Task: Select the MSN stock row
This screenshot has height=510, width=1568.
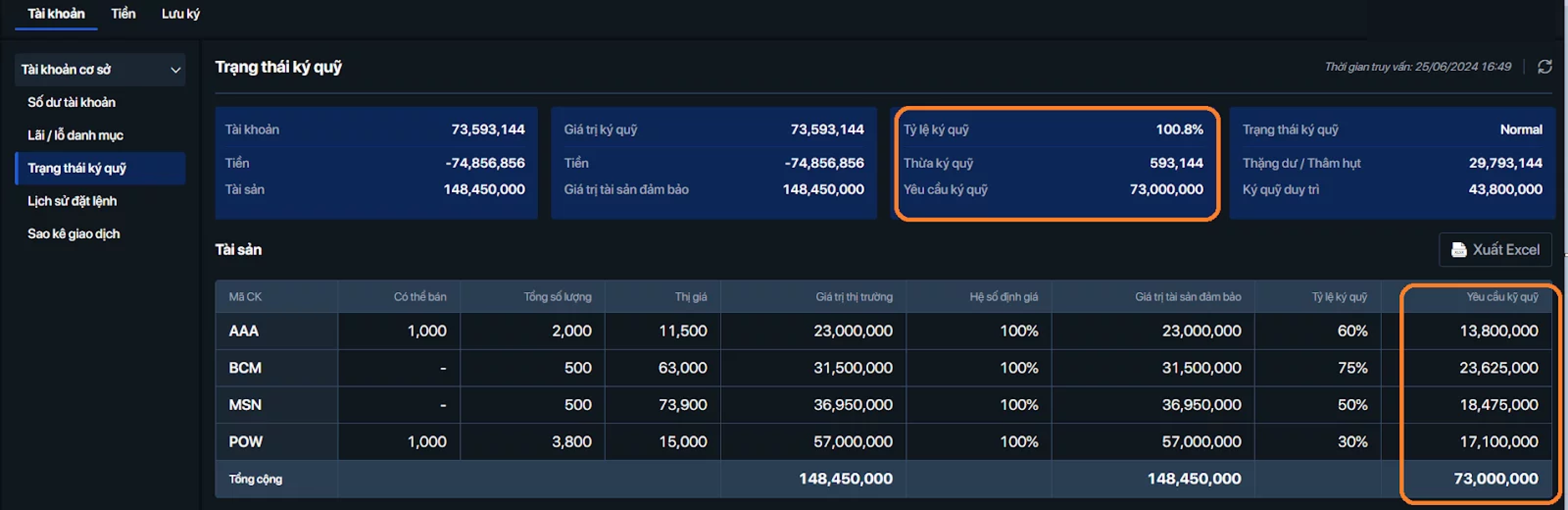Action: [883, 405]
